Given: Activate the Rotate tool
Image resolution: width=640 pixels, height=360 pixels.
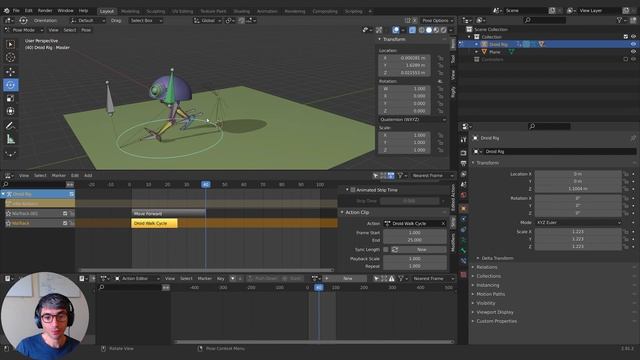Looking at the screenshot, I should pyautogui.click(x=11, y=85).
